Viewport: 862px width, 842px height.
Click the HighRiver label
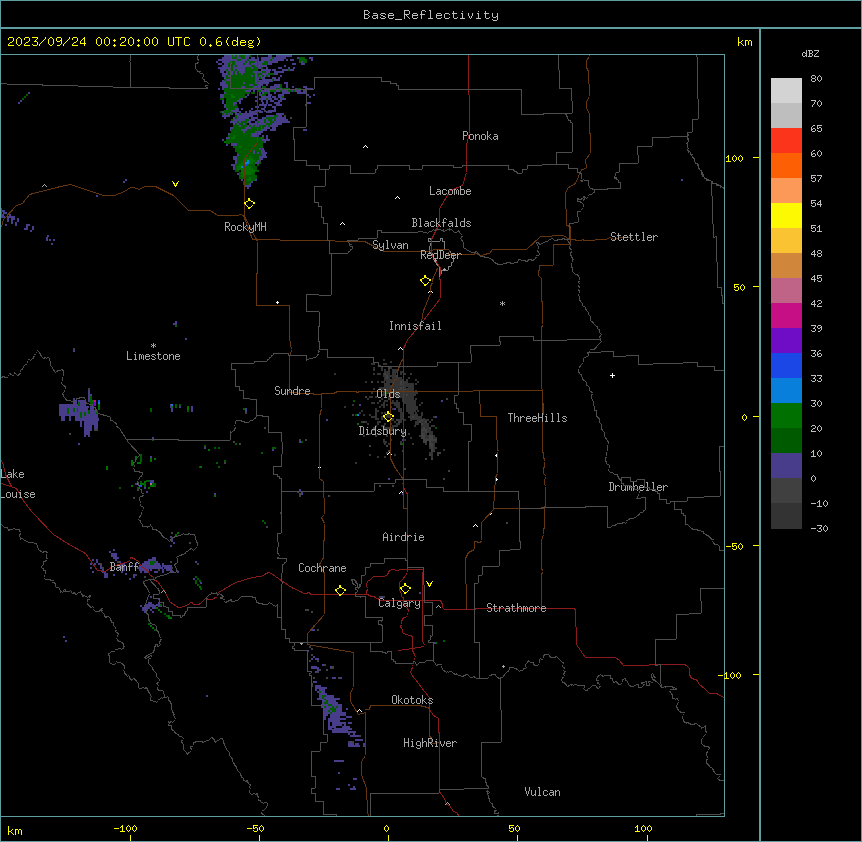(430, 743)
